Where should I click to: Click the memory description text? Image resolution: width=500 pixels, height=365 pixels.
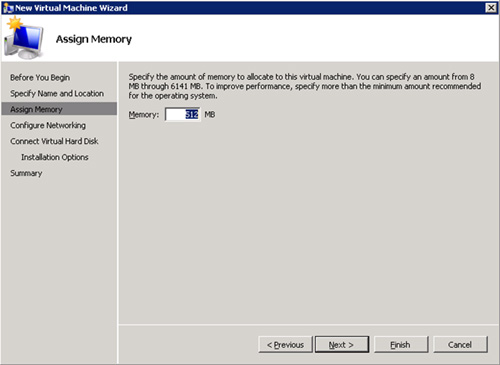[305, 86]
